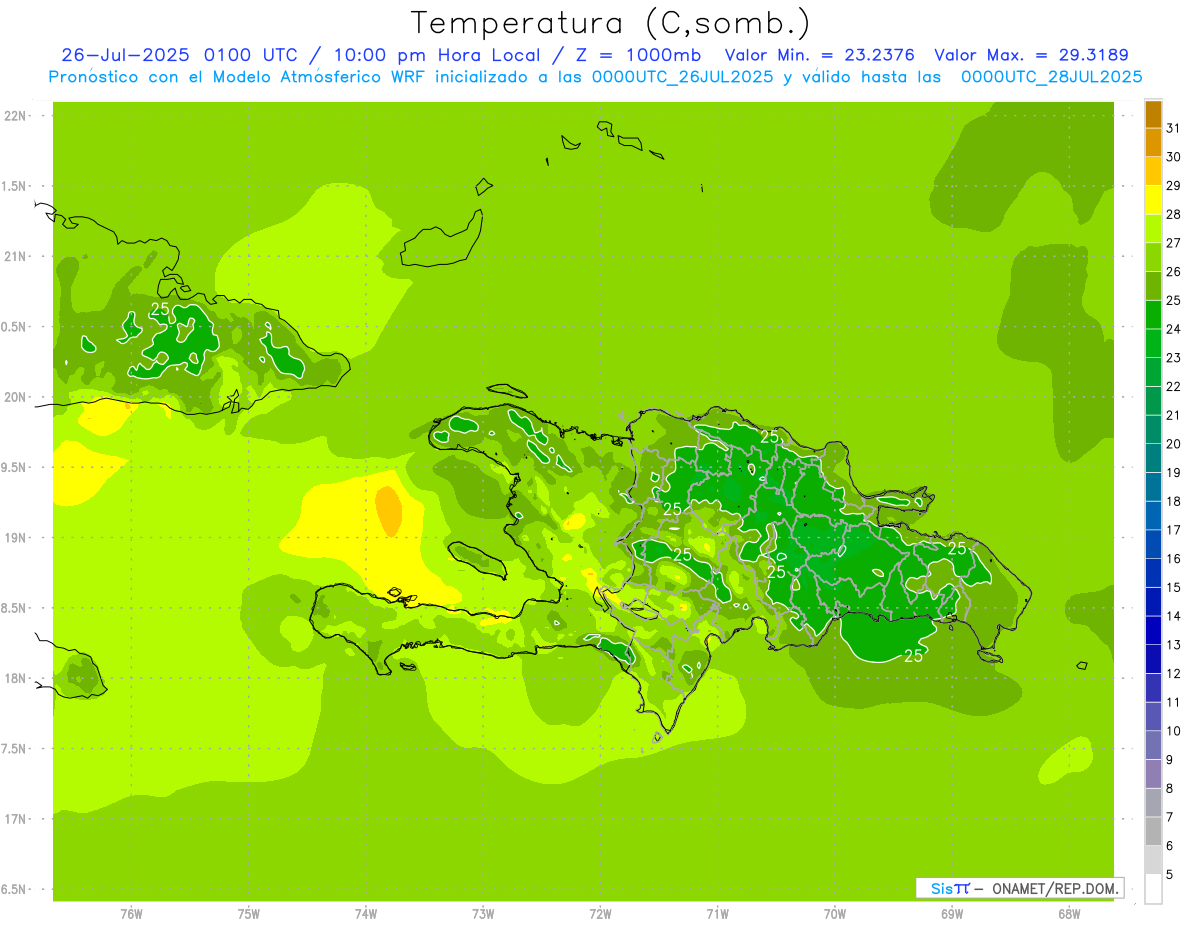Select the 'Valor Max. = 29.3189' reading

(1034, 55)
